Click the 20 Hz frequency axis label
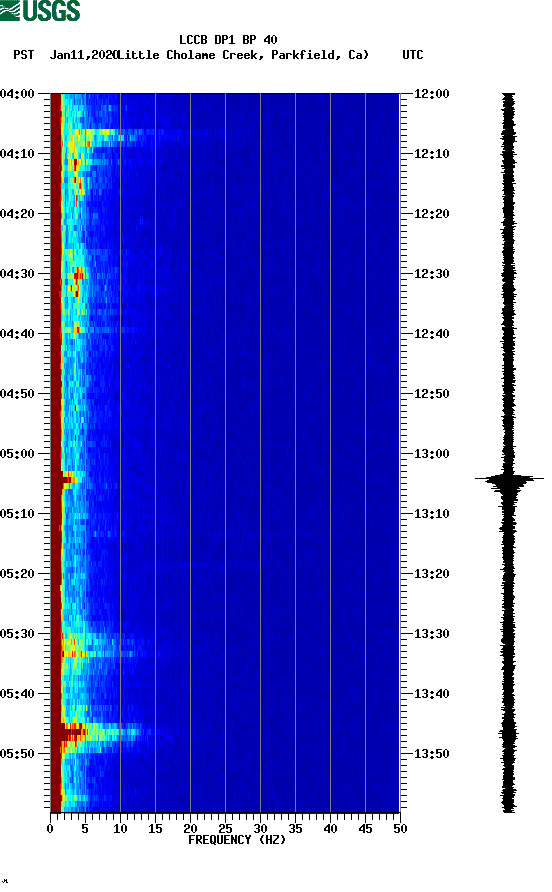 point(190,829)
